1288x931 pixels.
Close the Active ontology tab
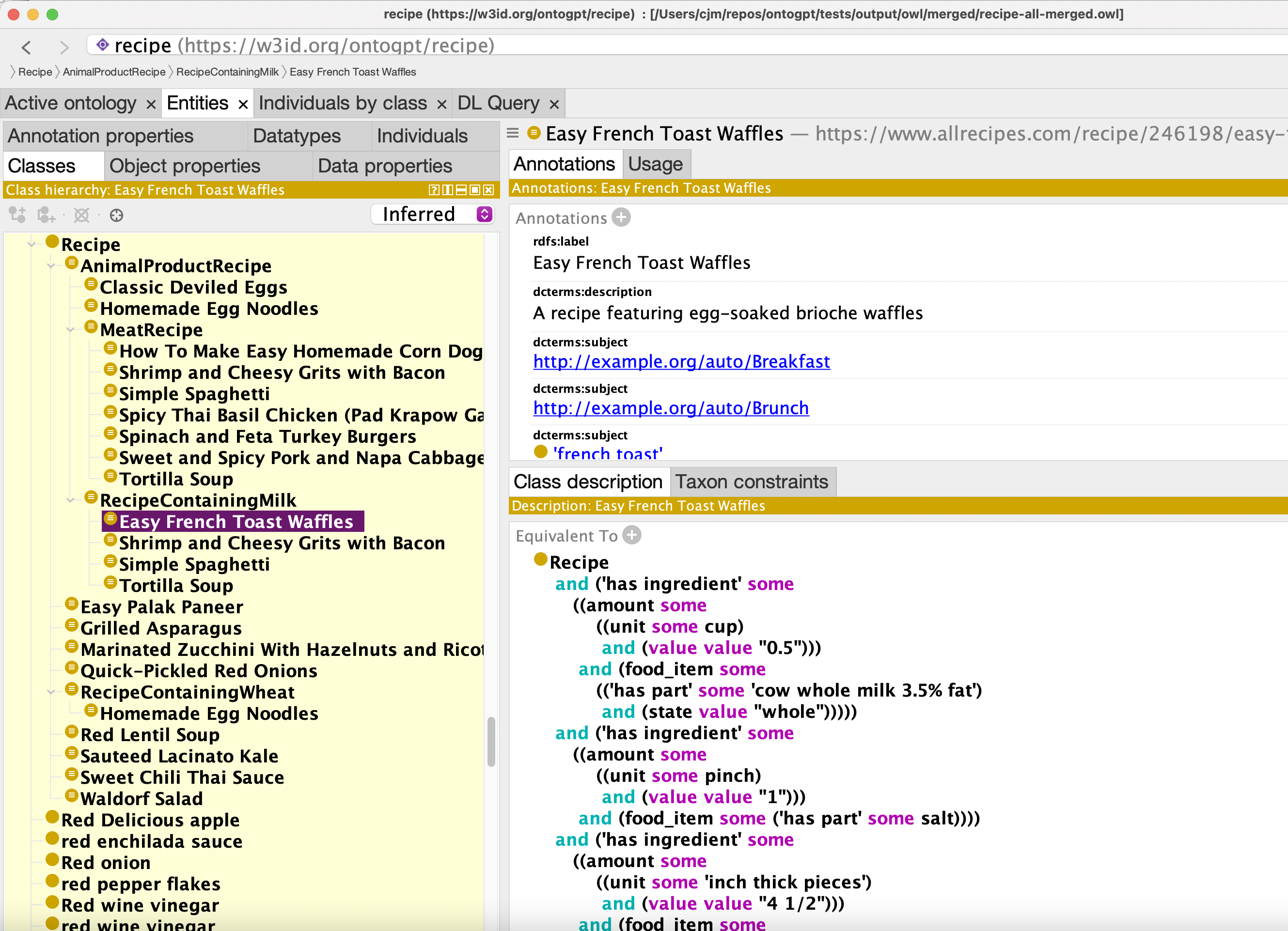[x=151, y=105]
